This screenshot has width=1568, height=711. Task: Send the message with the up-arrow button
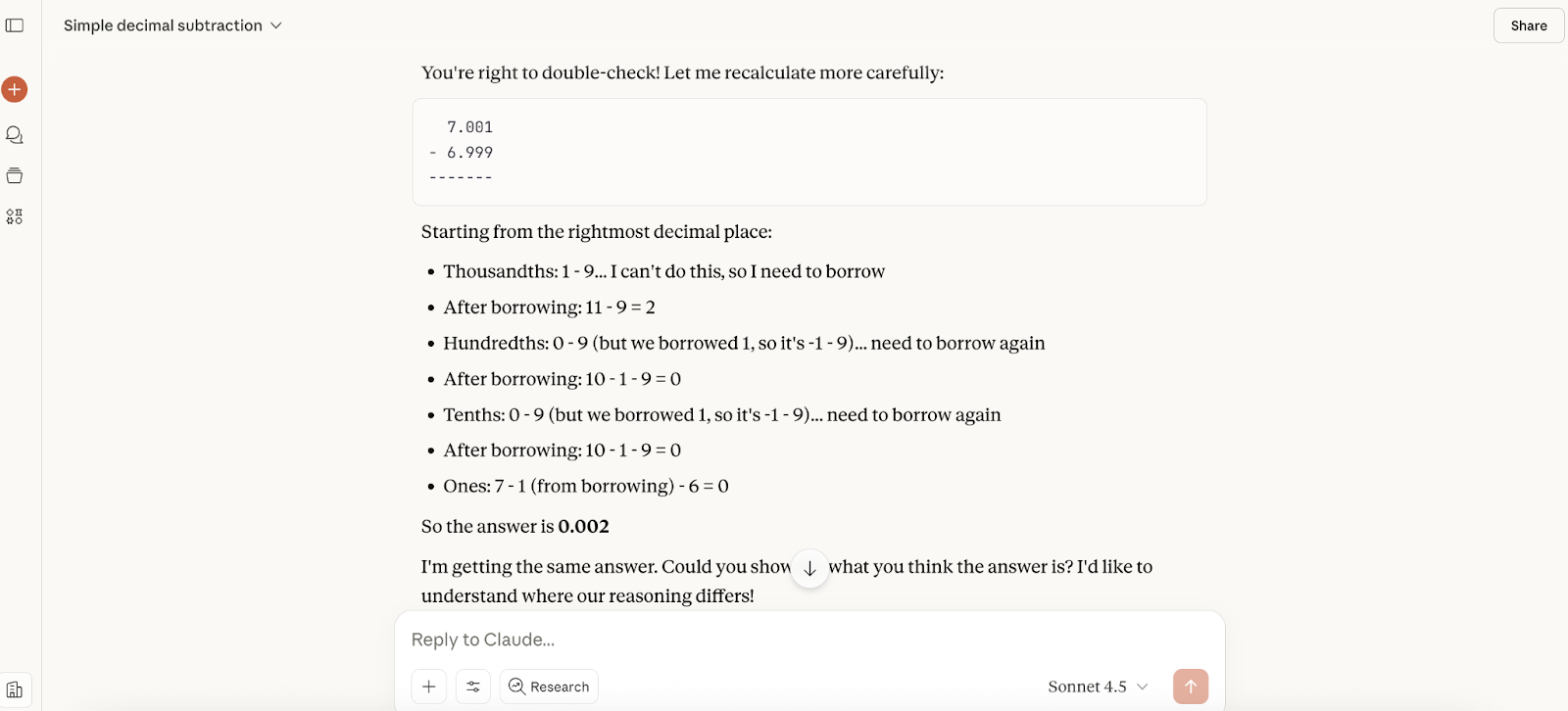(1191, 687)
